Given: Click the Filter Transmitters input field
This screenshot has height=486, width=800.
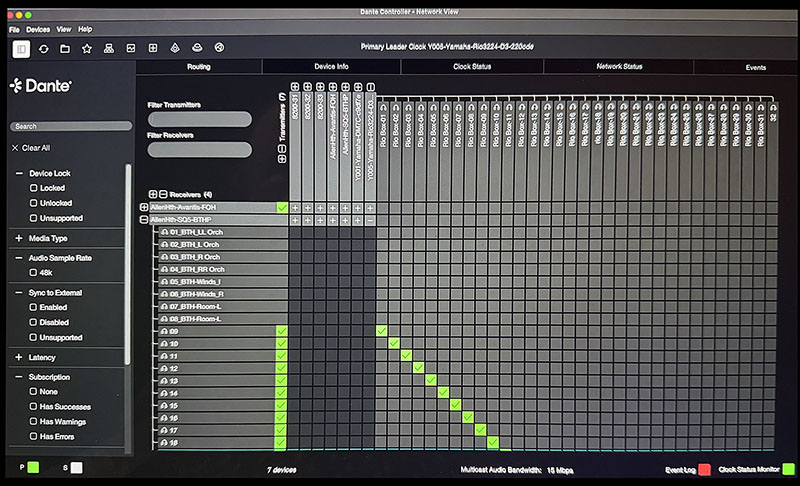Looking at the screenshot, I should pos(199,119).
